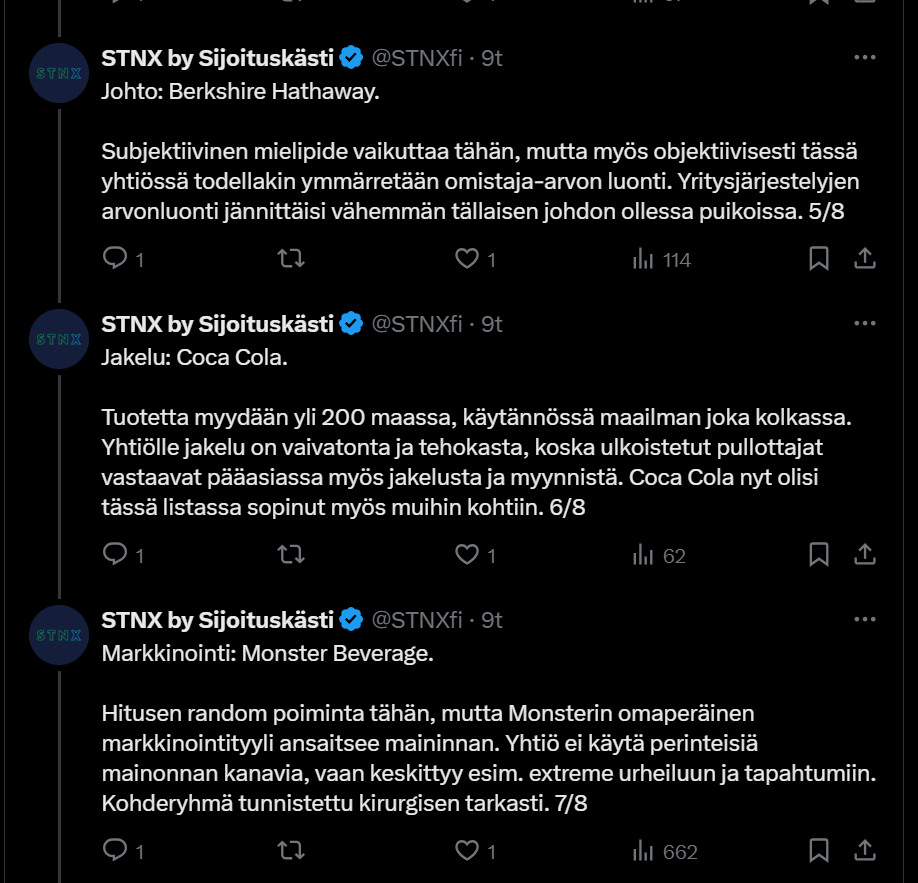Open STNX avatar on Berkshire Hathaway tweet
The image size is (918, 883).
(x=60, y=73)
